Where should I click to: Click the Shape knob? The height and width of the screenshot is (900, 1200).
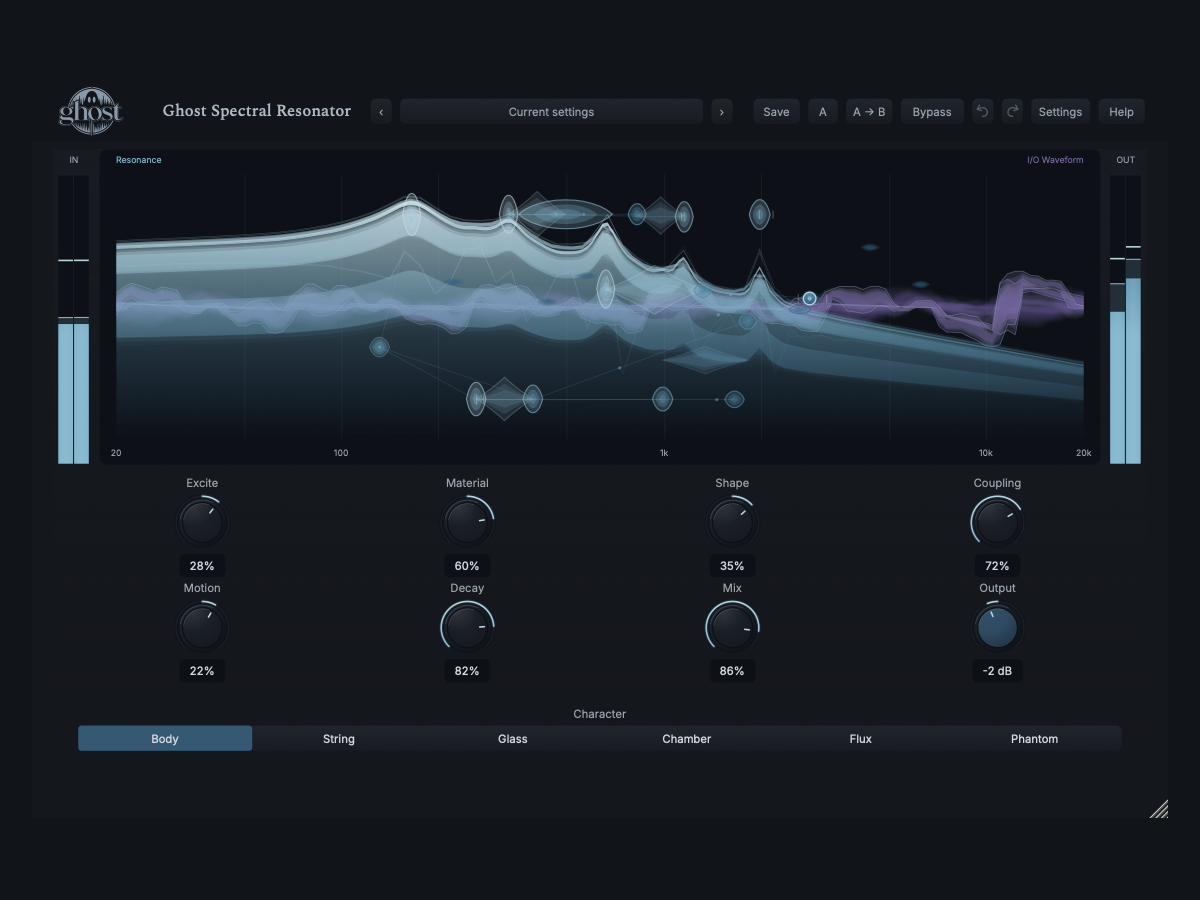point(732,522)
